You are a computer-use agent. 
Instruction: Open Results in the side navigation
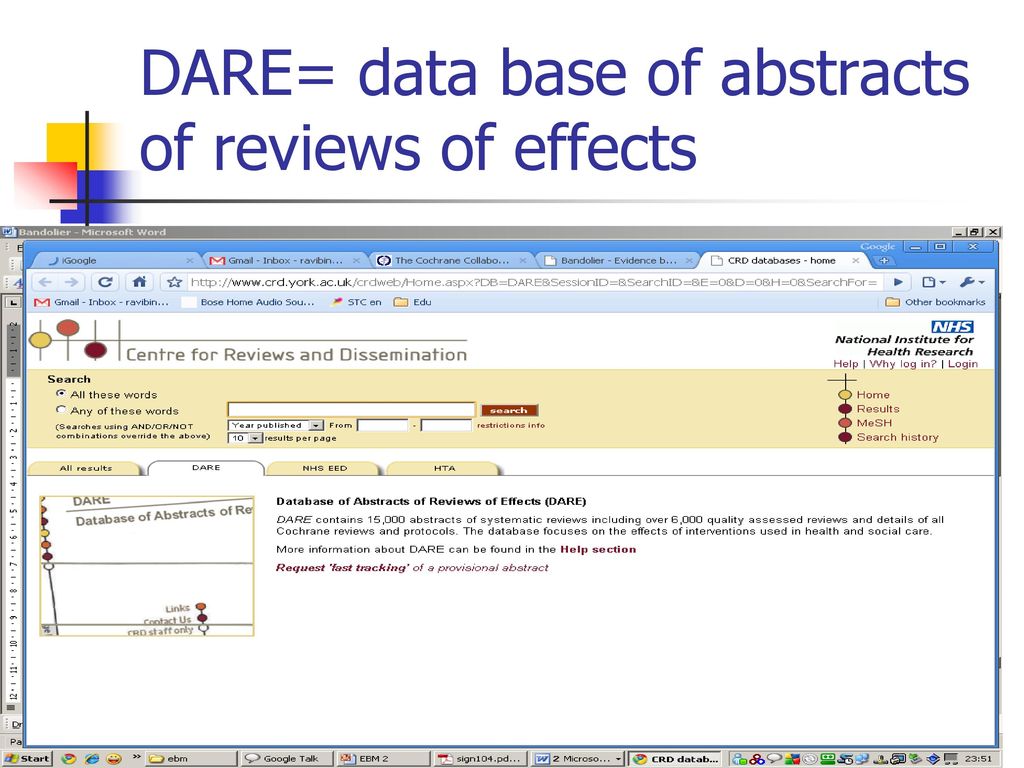pos(878,409)
